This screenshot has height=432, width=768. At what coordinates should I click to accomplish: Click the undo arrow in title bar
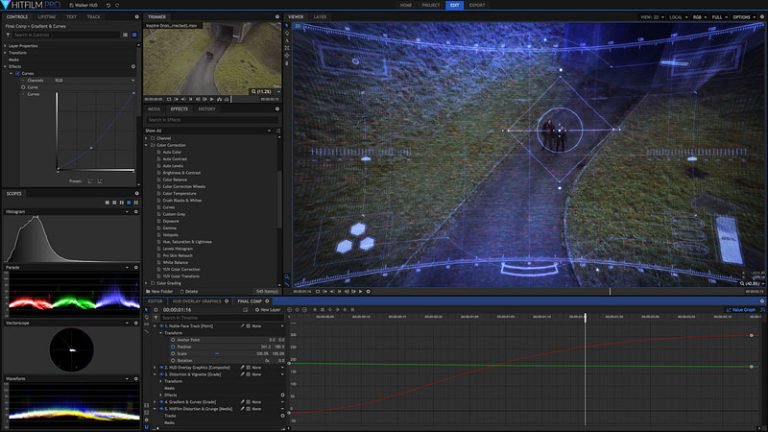point(108,5)
